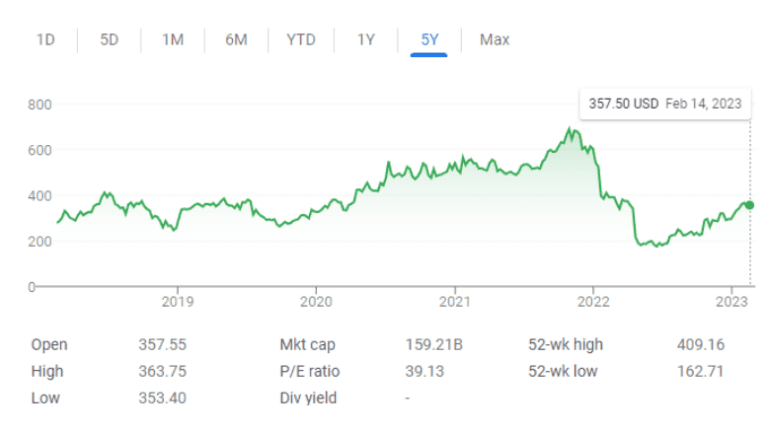Click the P/E ratio label
This screenshot has height=433, width=768.
click(310, 371)
